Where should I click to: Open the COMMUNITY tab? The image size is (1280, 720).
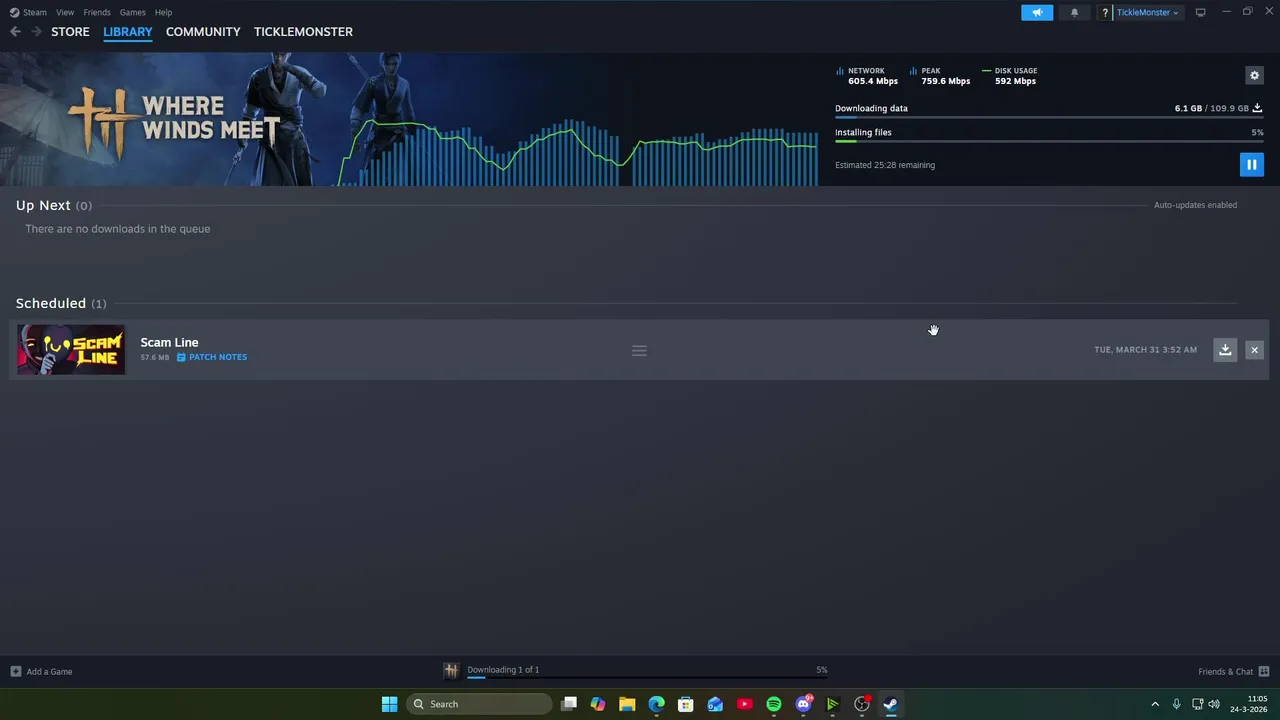tap(203, 32)
